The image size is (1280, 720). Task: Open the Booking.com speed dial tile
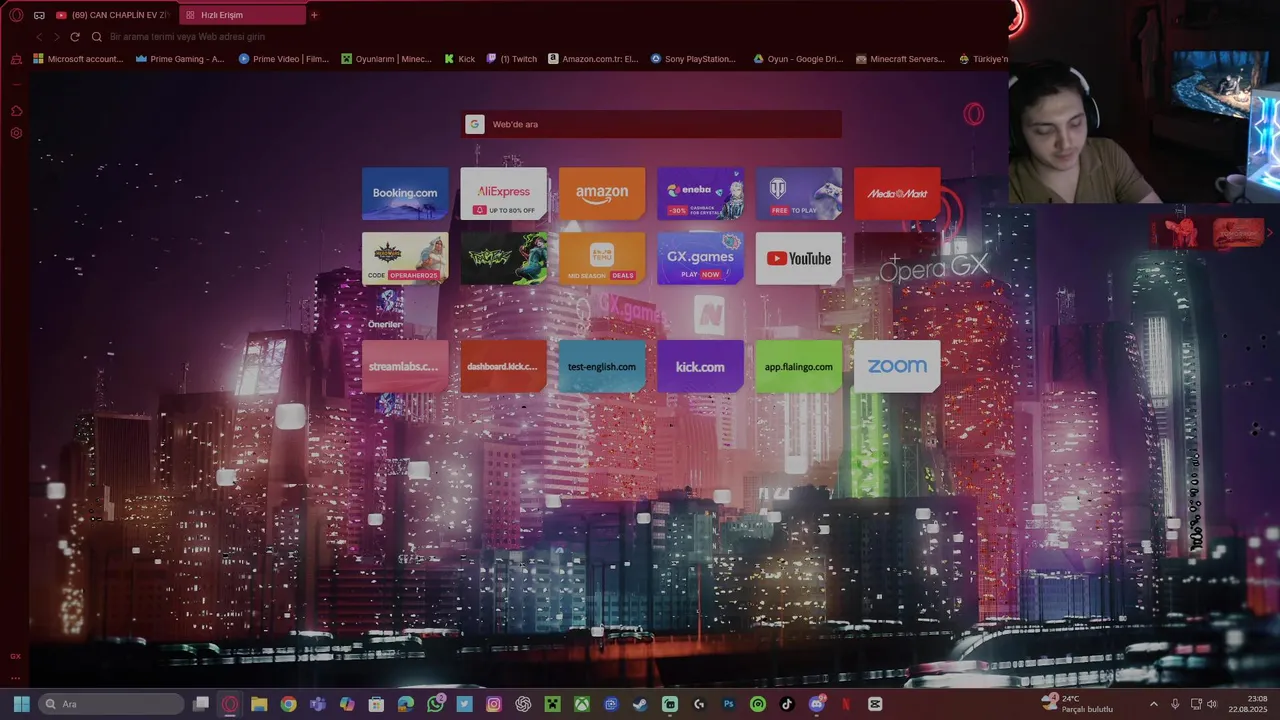[x=405, y=193]
